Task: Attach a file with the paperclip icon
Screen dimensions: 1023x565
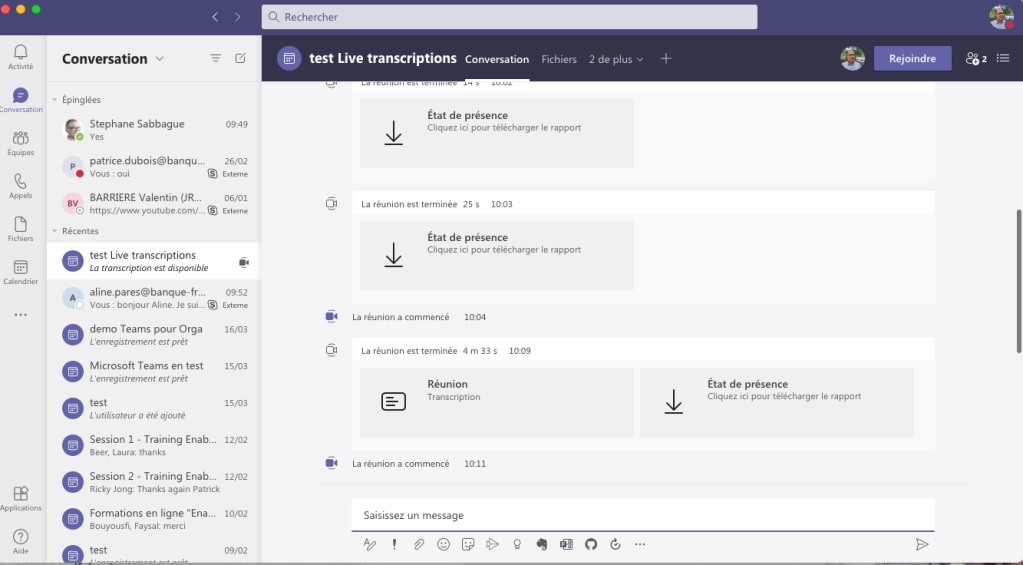Action: (419, 544)
